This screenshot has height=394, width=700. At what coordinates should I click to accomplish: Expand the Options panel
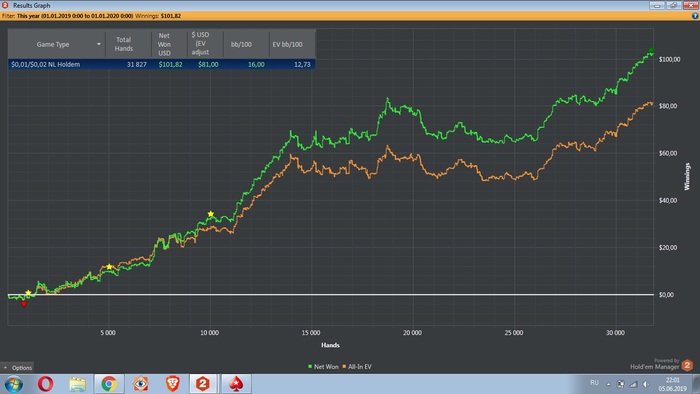point(17,368)
